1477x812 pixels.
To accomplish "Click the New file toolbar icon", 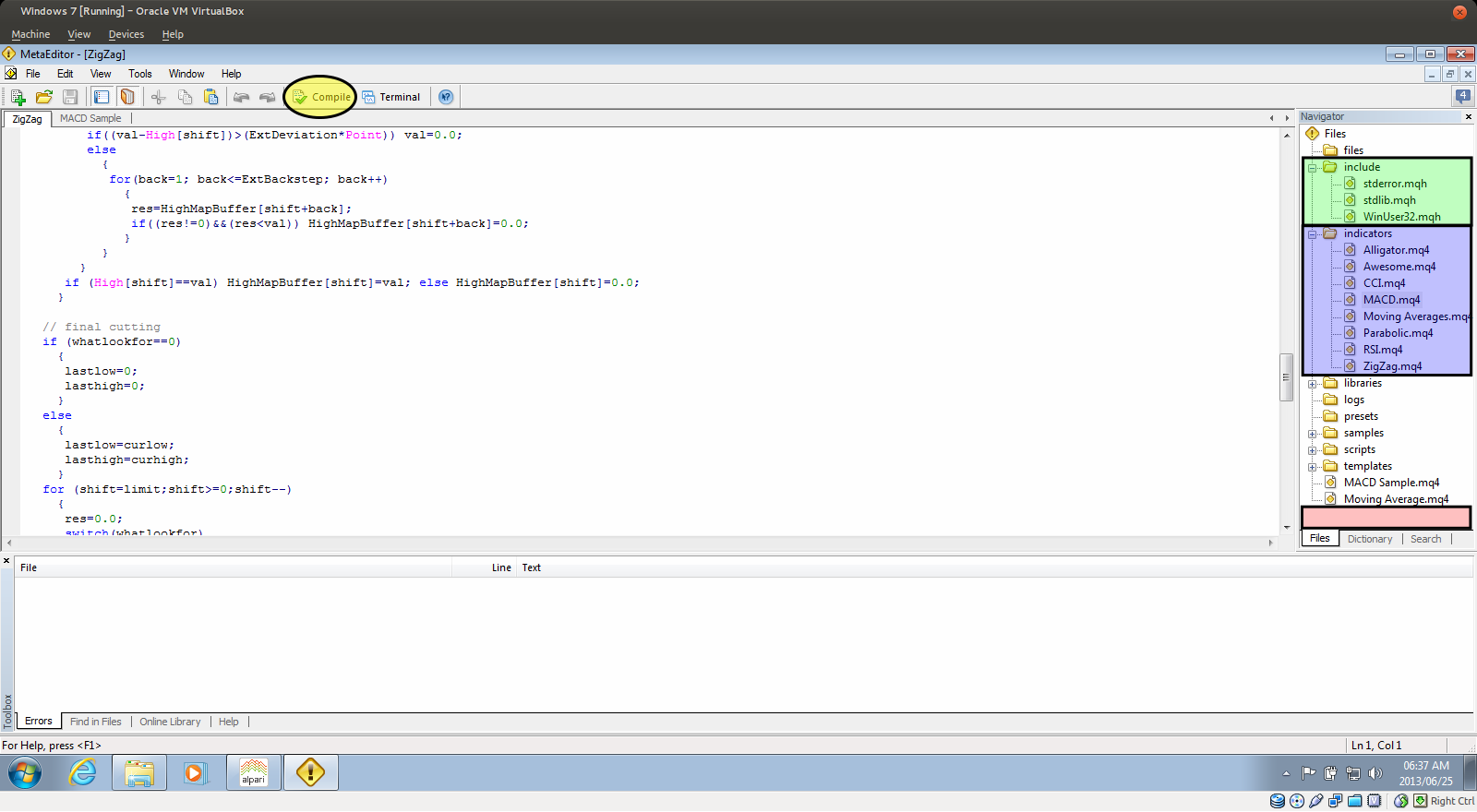I will 18,97.
